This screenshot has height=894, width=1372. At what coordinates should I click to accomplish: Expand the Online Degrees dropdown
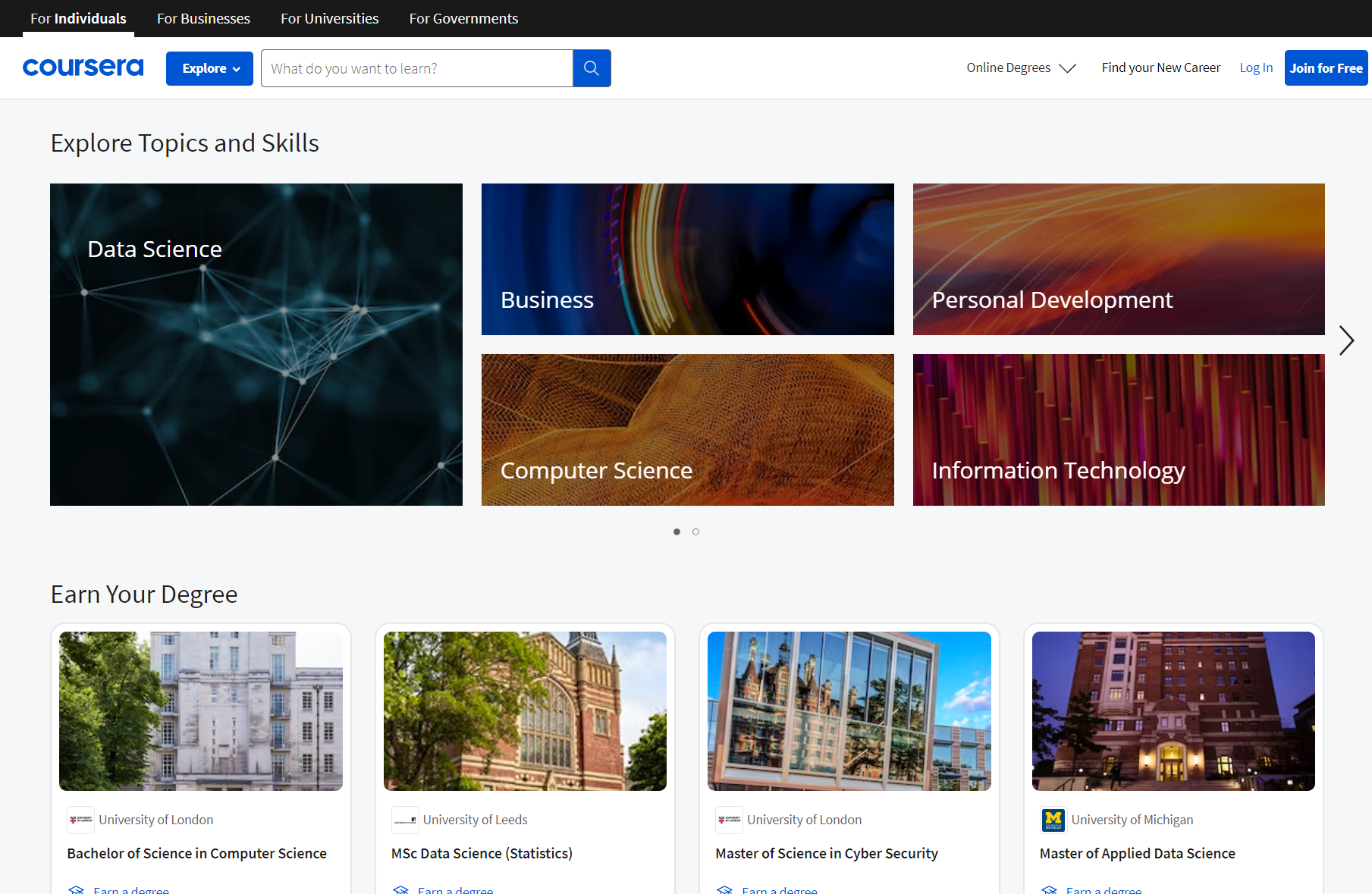pyautogui.click(x=1020, y=68)
